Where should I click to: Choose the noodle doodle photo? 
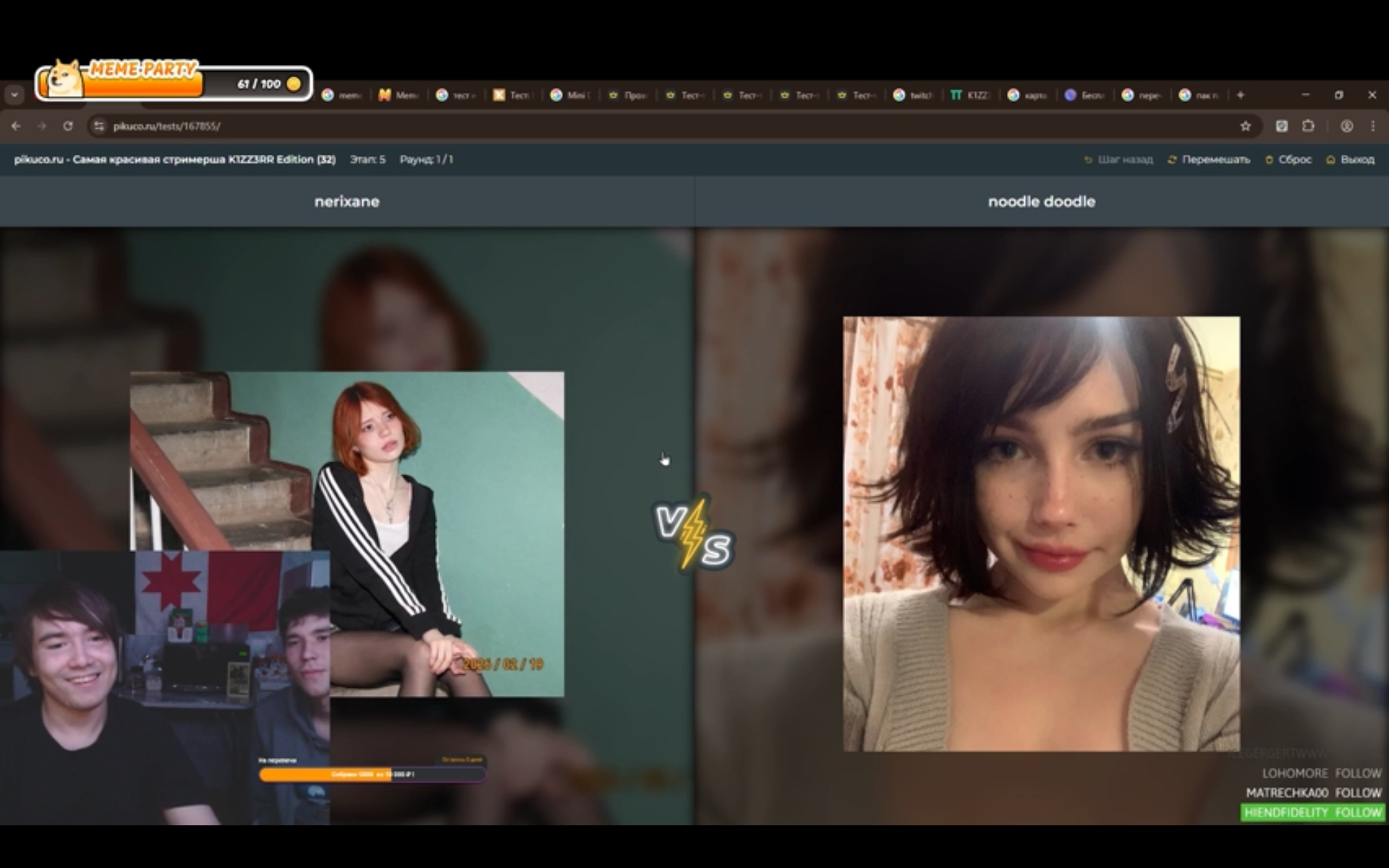click(1041, 533)
